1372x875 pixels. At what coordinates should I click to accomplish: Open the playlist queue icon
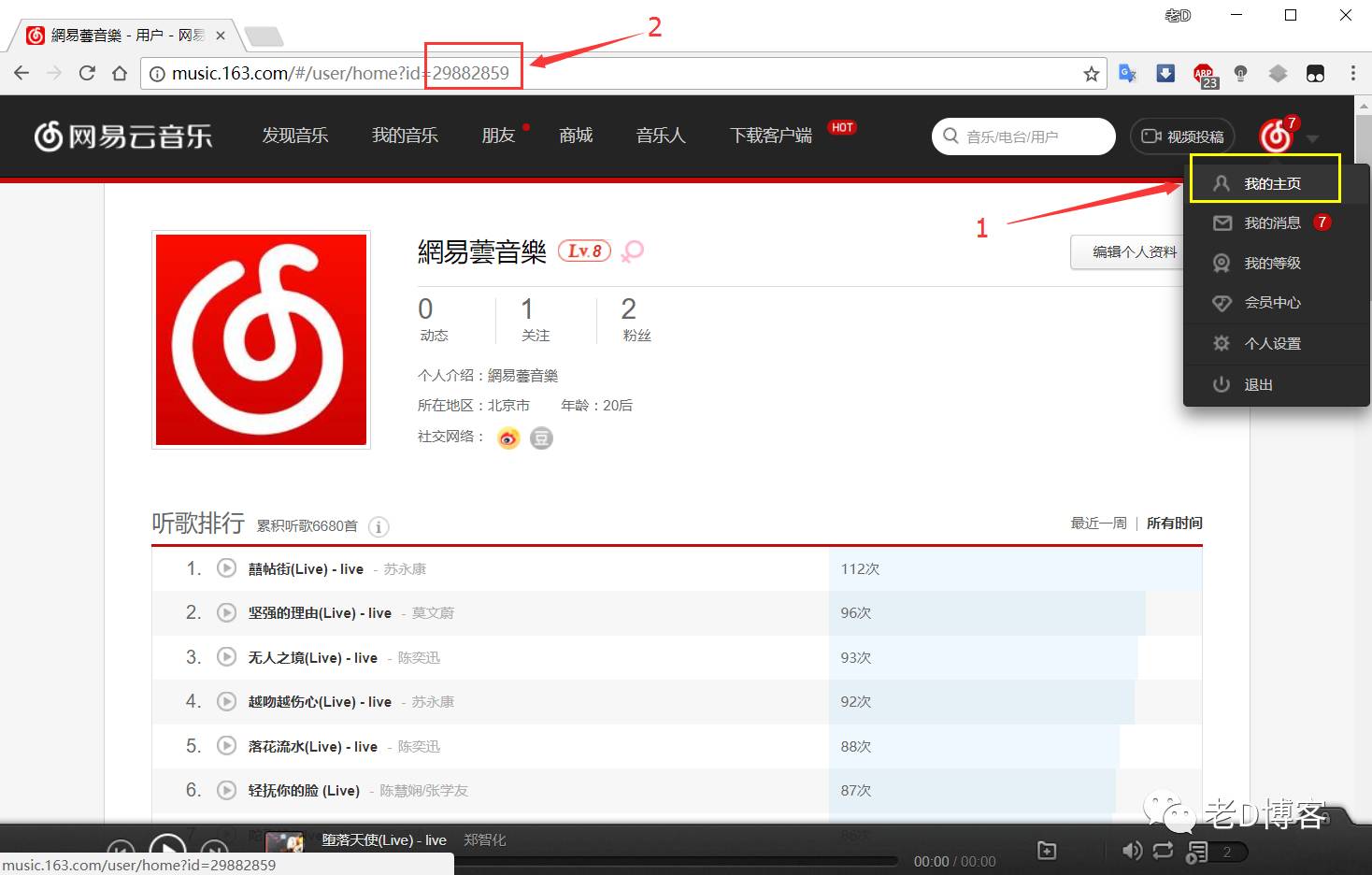[1197, 853]
